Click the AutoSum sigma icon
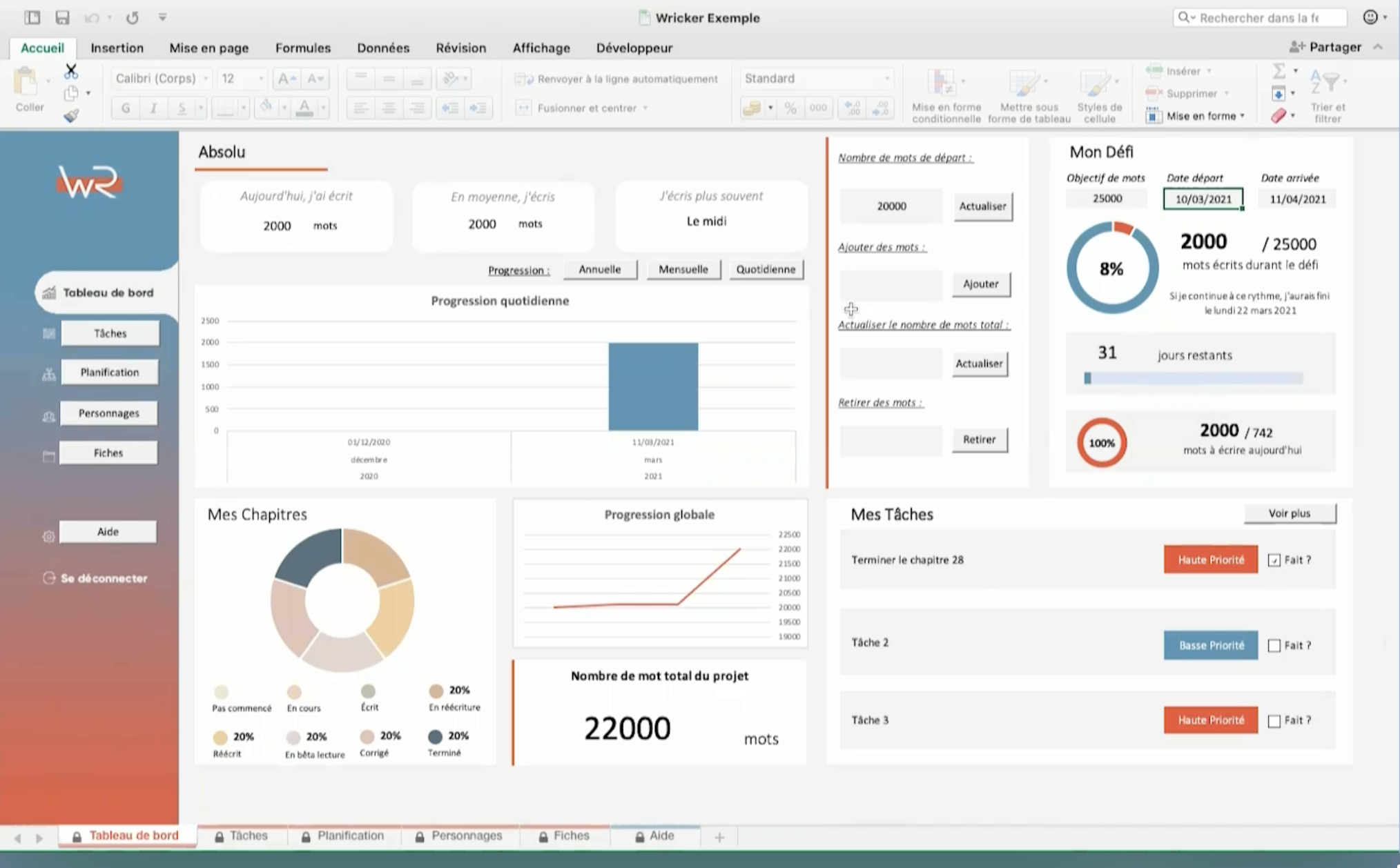The height and width of the screenshot is (868, 1400). pos(1279,71)
